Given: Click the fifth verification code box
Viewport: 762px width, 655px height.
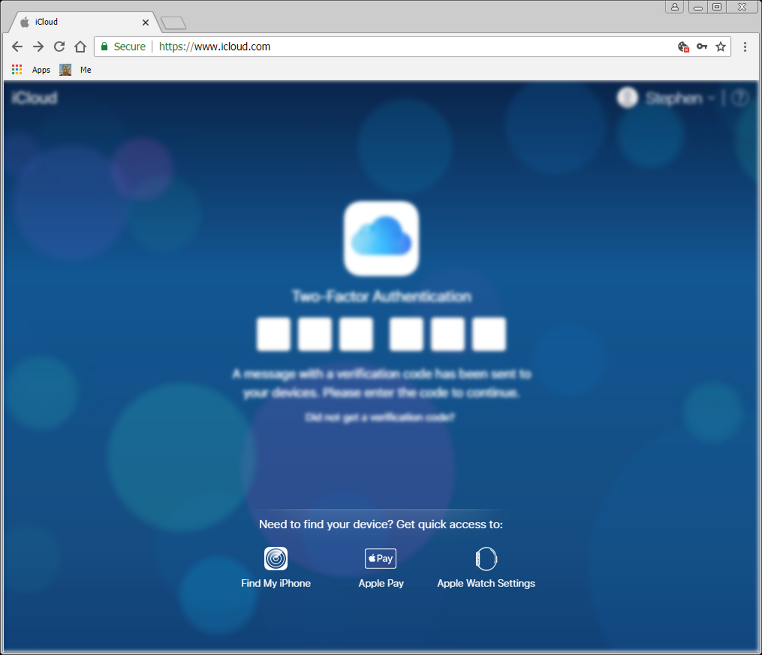Looking at the screenshot, I should [x=448, y=334].
